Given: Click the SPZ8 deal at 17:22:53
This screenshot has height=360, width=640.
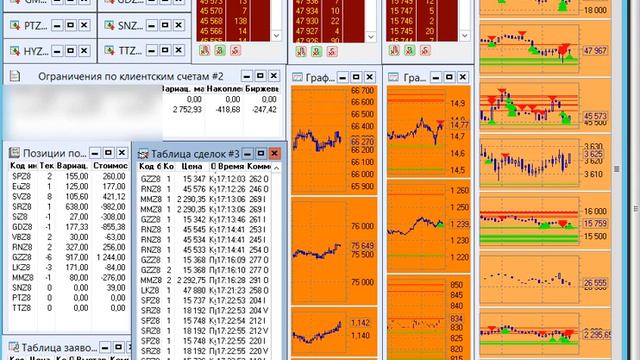Looking at the screenshot, I should coord(204,300).
